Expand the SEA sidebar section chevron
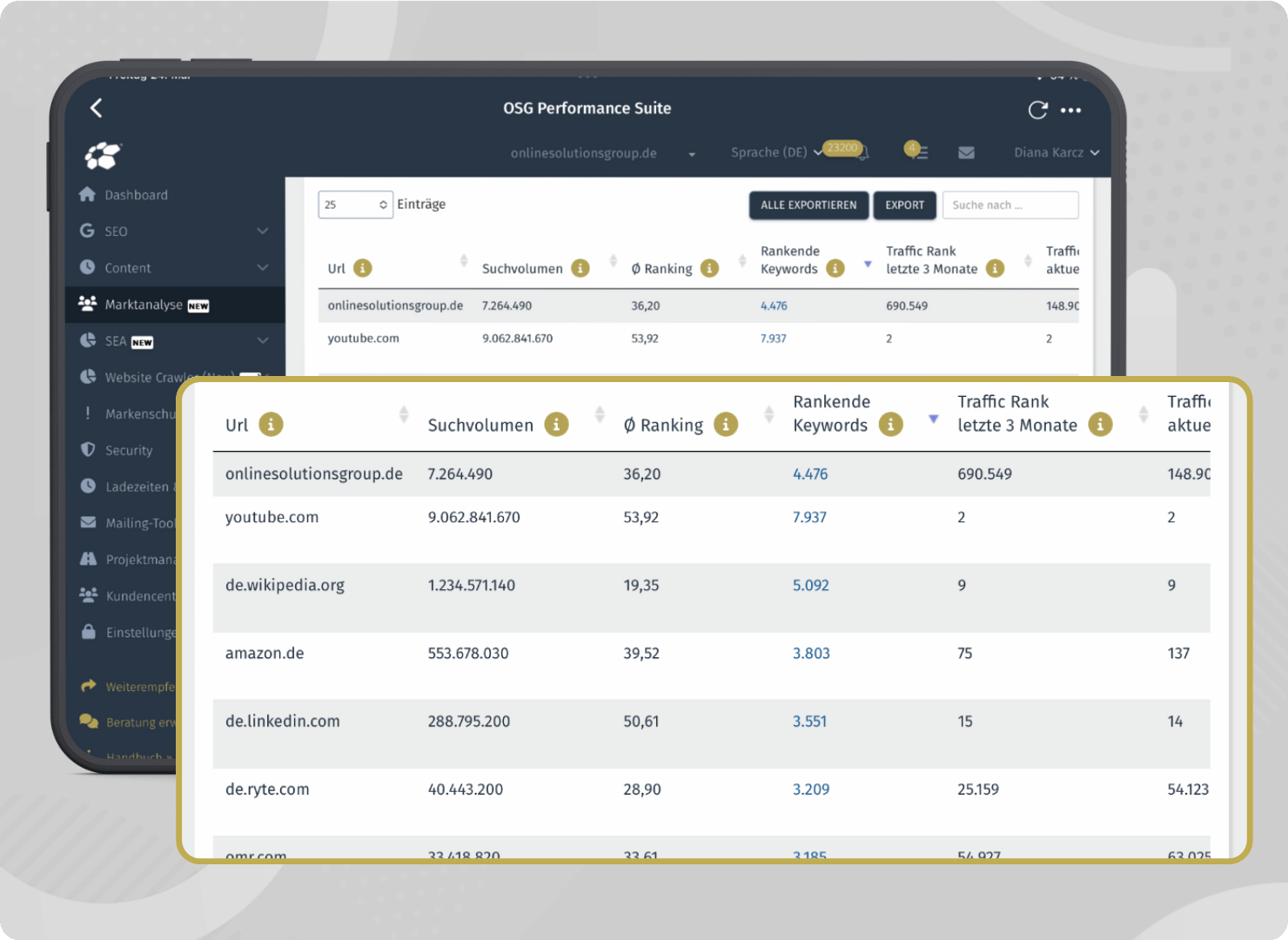The width and height of the screenshot is (1288, 940). [x=263, y=340]
